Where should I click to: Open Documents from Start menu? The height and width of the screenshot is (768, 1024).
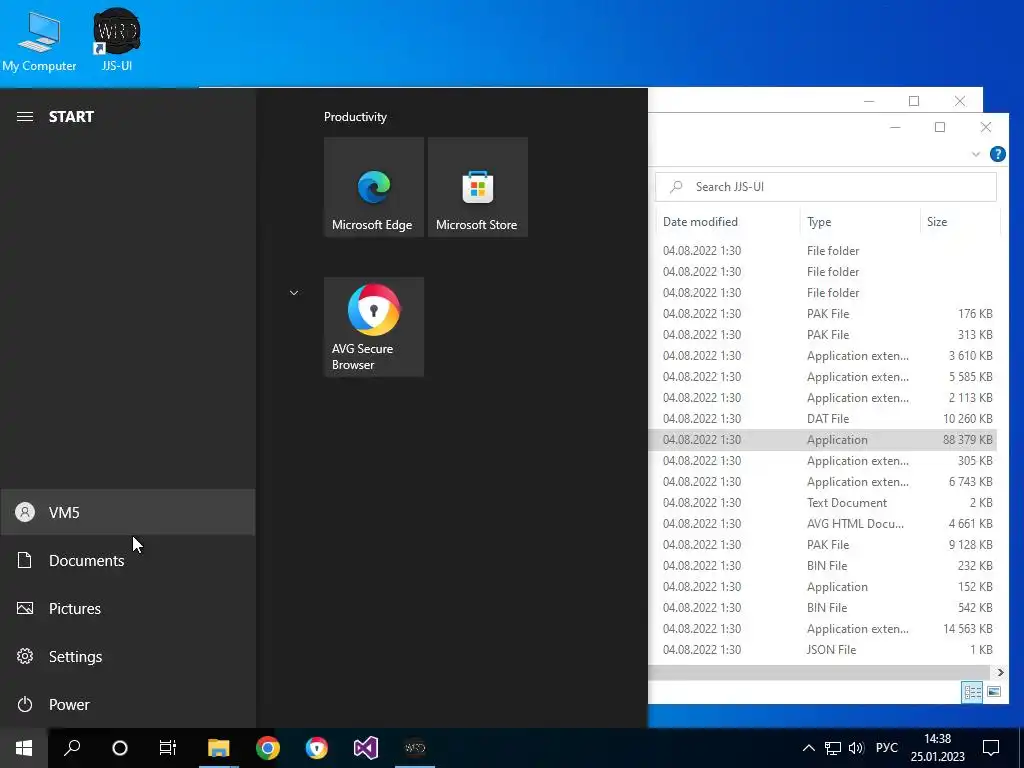128,560
